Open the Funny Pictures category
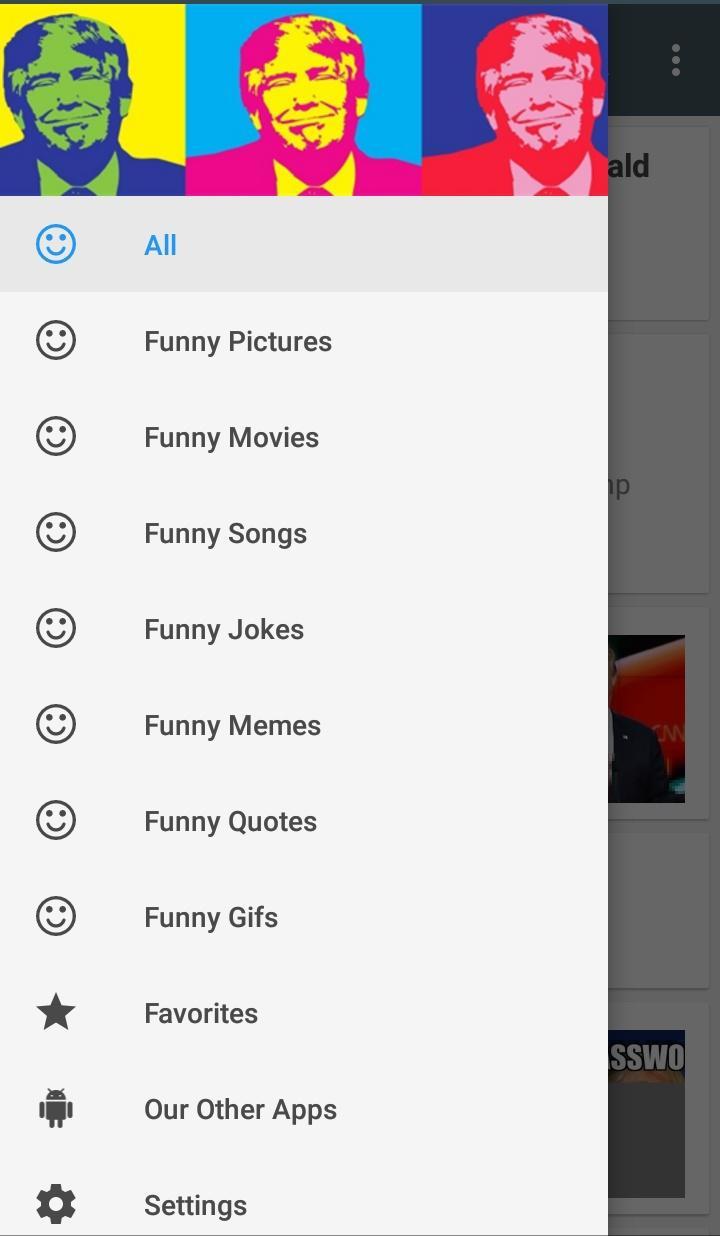Image resolution: width=720 pixels, height=1236 pixels. click(304, 340)
